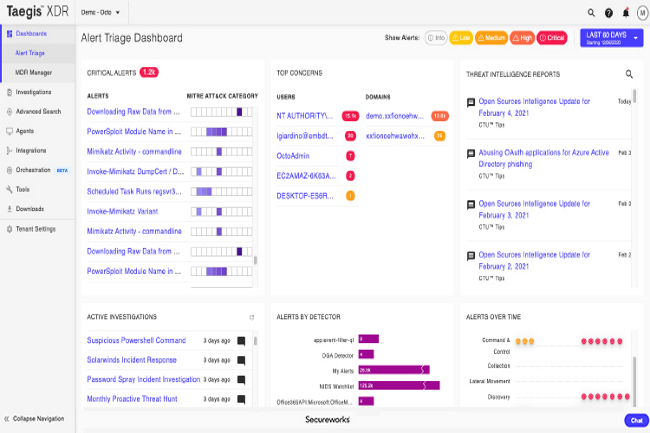Open the global search magnifier icon

(591, 13)
